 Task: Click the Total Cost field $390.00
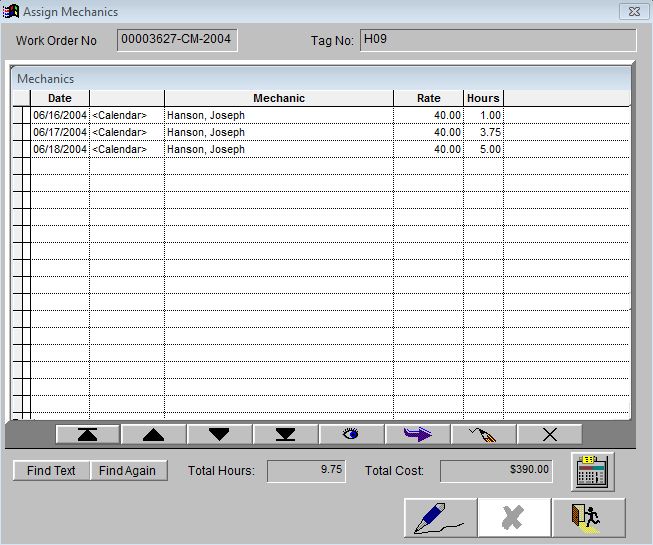pyautogui.click(x=496, y=471)
